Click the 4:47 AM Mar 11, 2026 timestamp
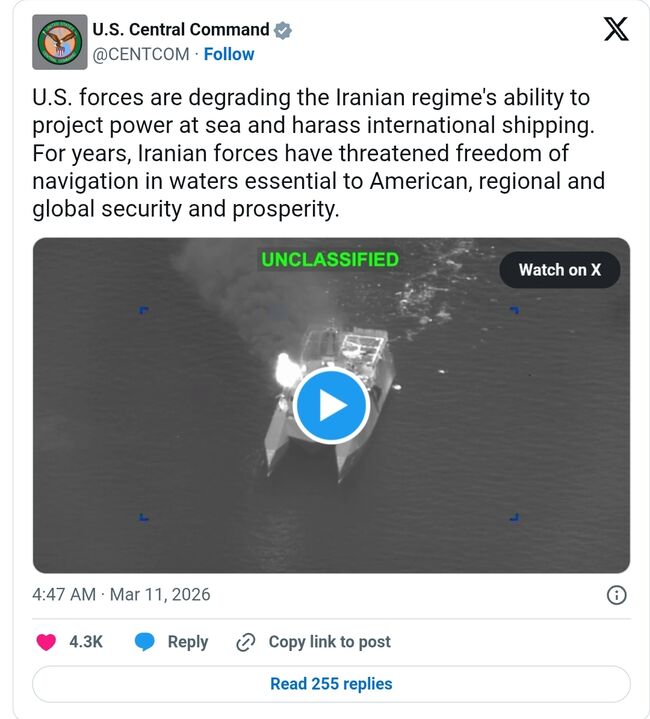650x719 pixels. (x=121, y=594)
